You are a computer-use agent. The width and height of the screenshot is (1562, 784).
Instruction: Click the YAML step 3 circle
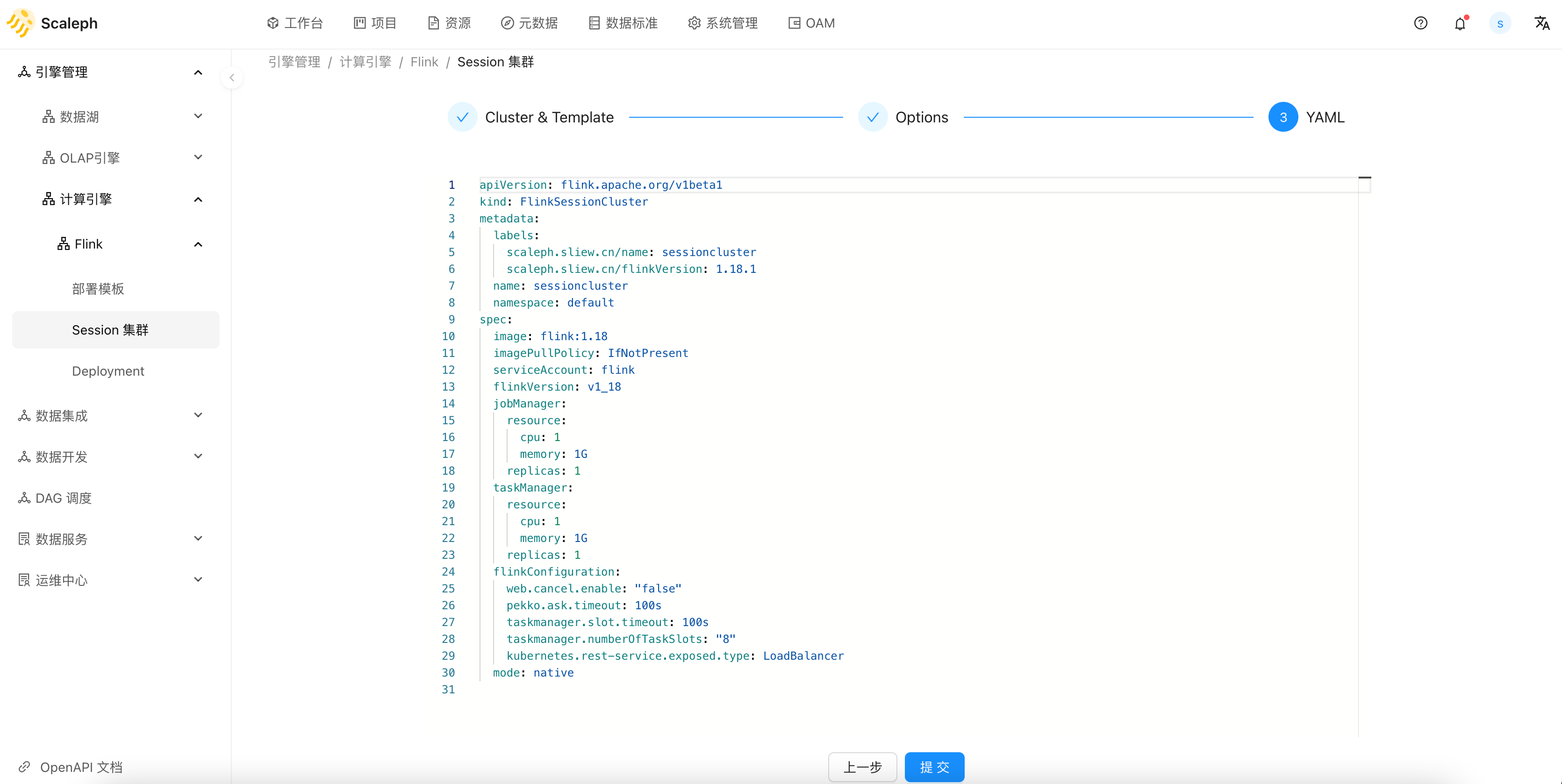pos(1283,117)
